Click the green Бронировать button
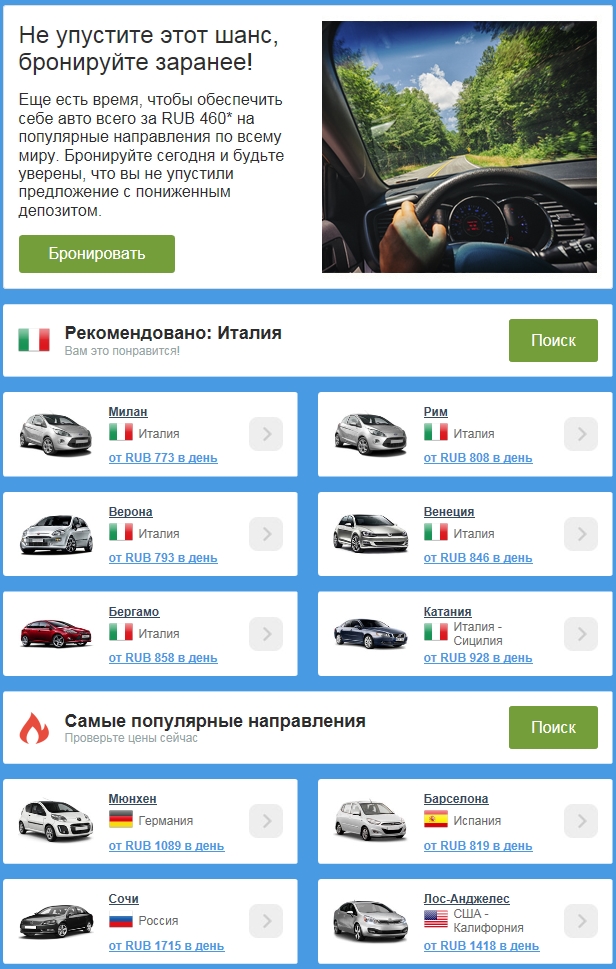 click(97, 253)
